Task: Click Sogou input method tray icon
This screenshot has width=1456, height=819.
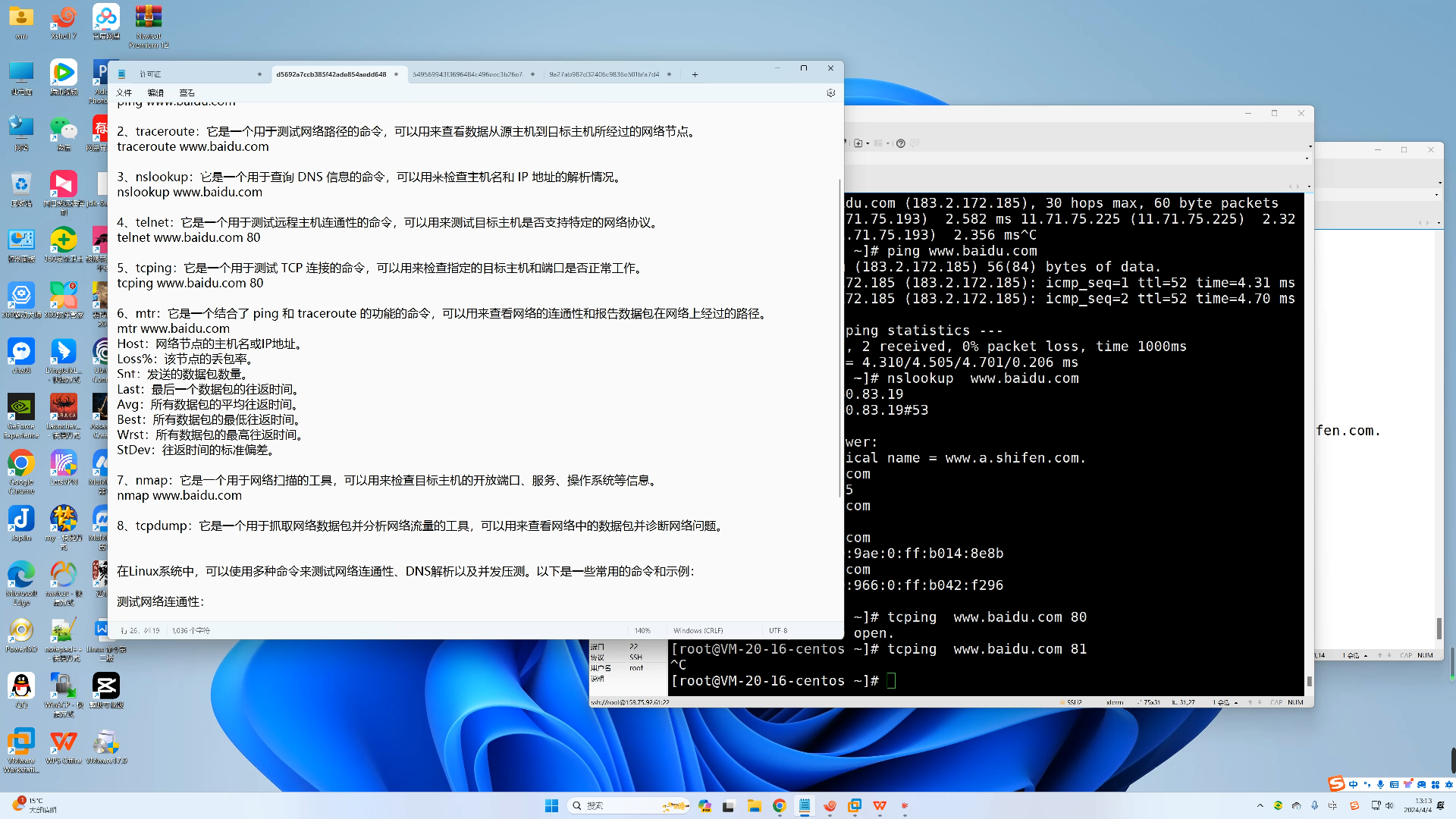Action: tap(1354, 805)
